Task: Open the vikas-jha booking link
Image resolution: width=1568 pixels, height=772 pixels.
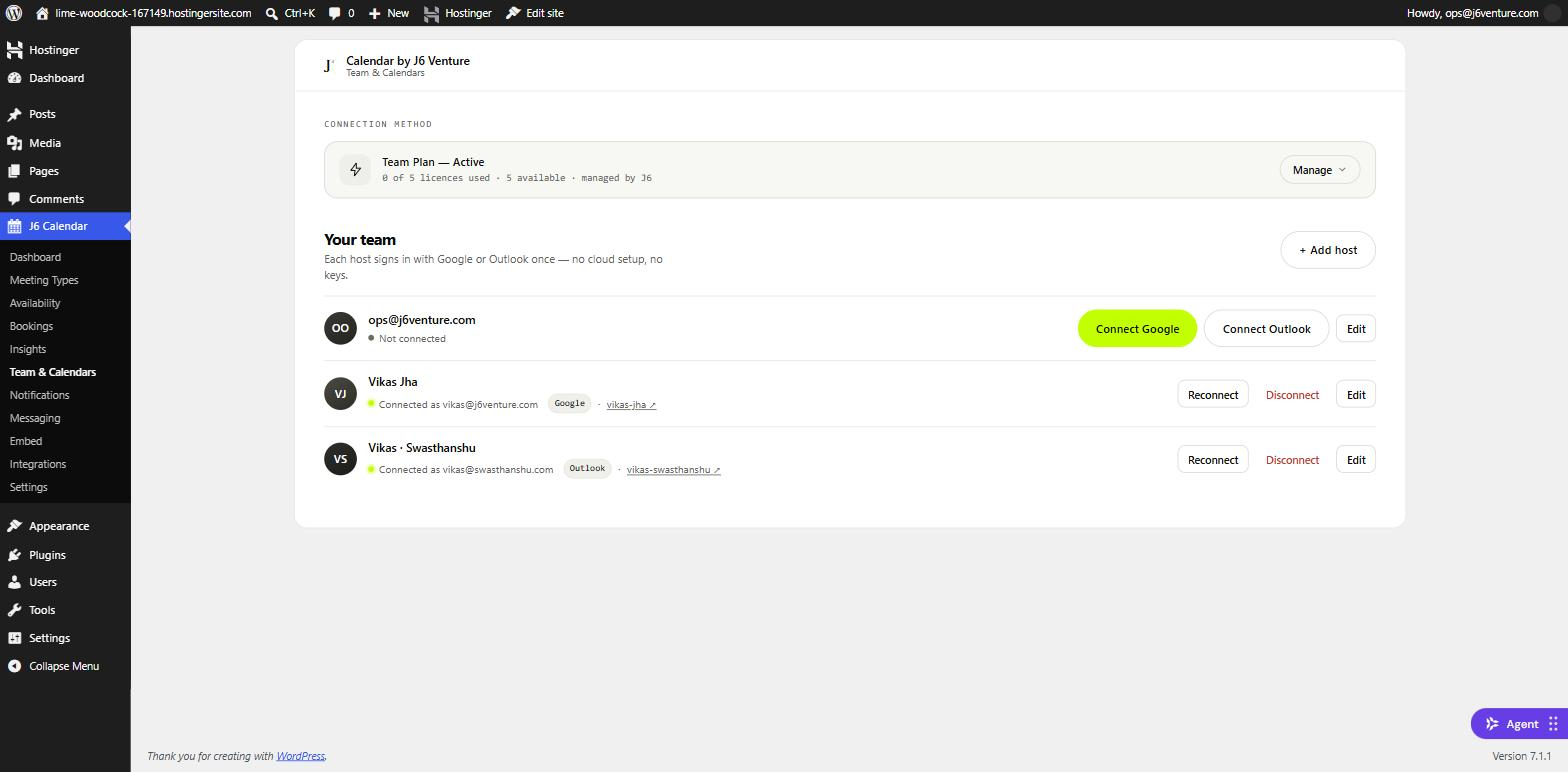Action: pyautogui.click(x=631, y=405)
